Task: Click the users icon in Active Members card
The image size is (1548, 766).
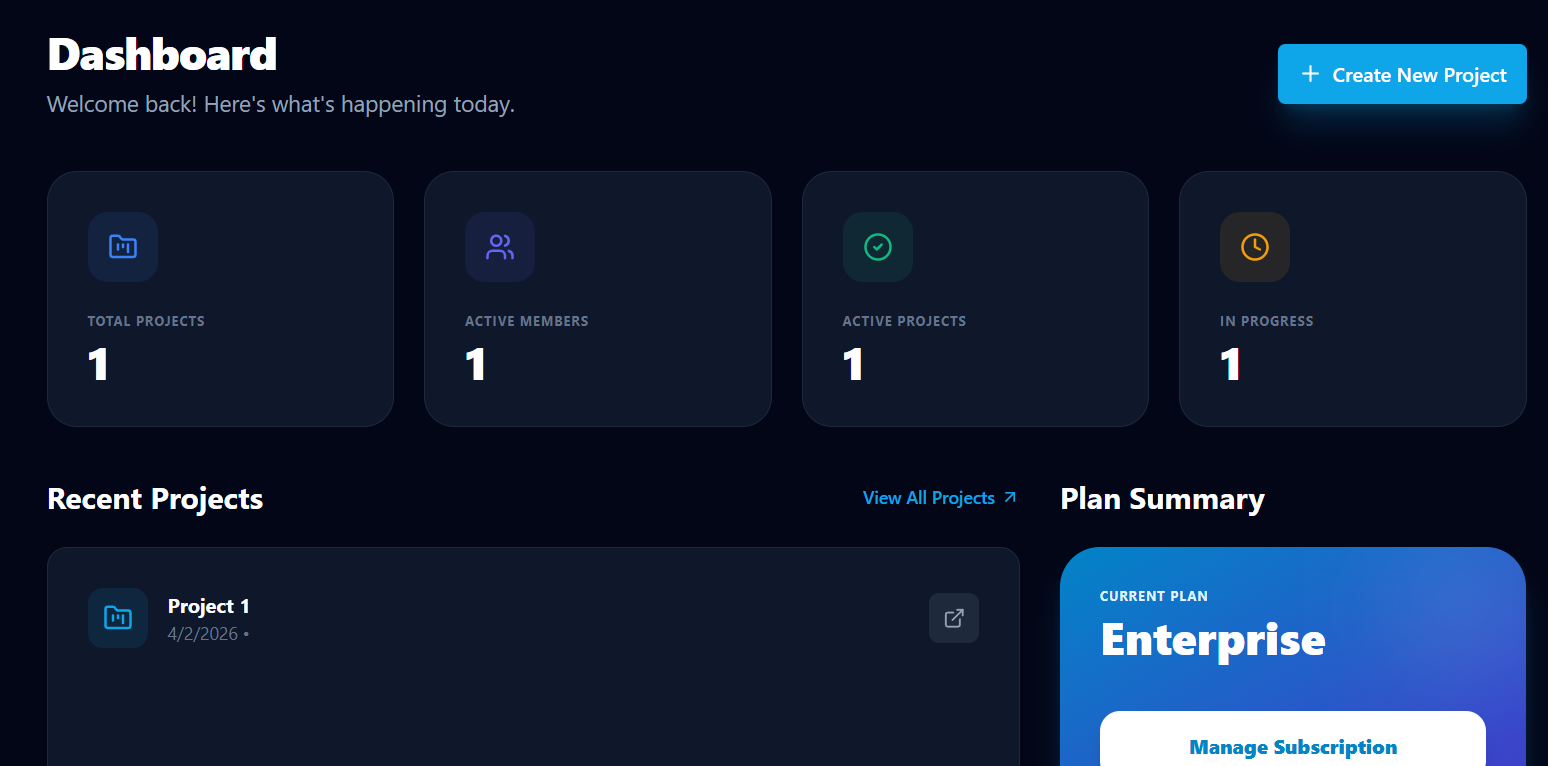Action: 500,246
